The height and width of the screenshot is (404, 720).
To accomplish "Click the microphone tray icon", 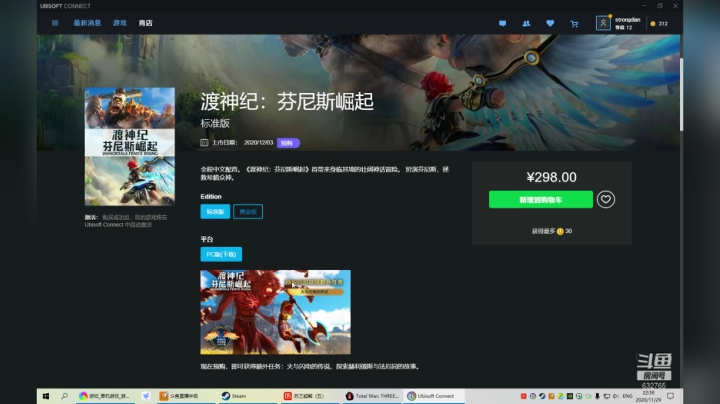I will point(597,396).
